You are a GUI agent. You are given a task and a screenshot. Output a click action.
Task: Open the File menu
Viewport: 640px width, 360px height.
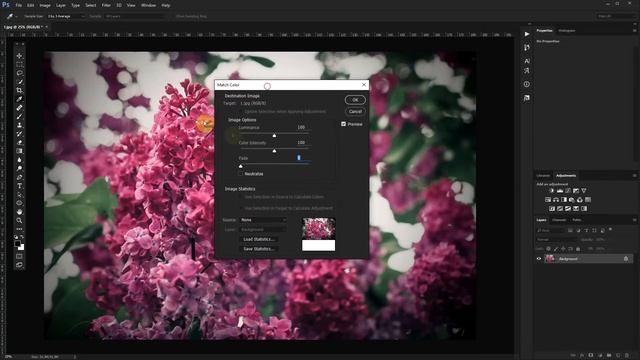[19, 5]
